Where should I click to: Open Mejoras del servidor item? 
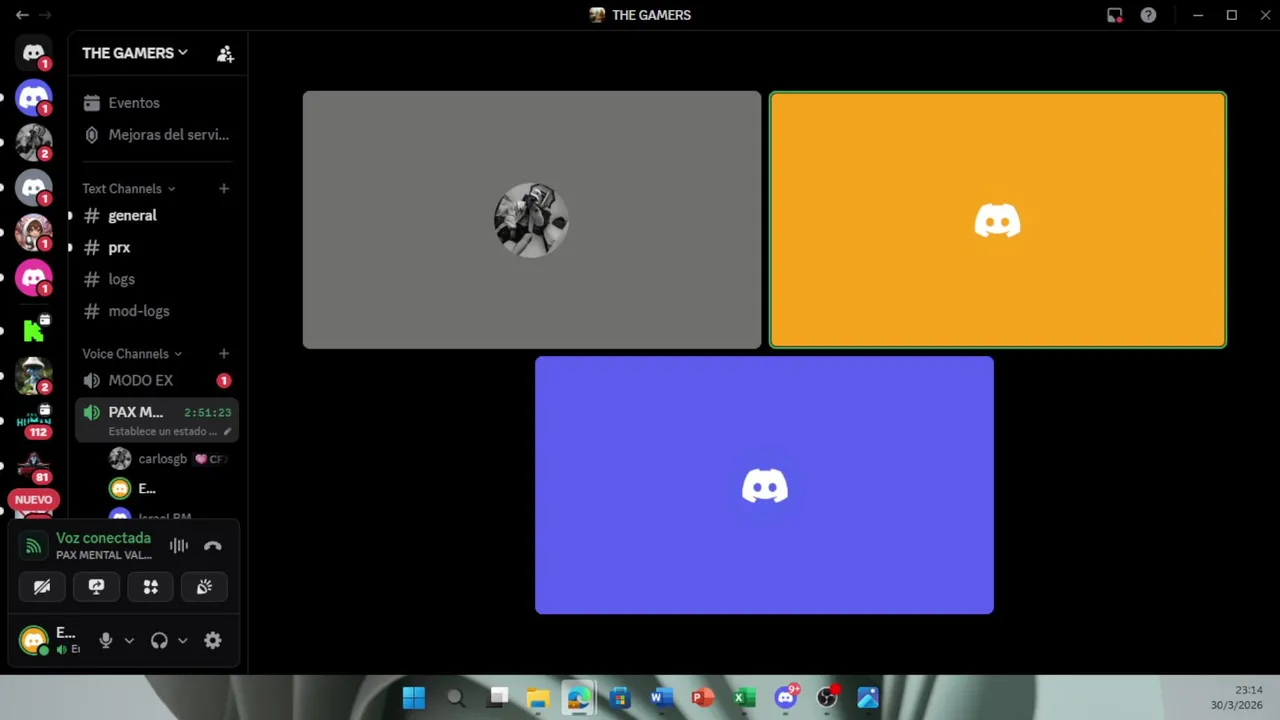157,134
